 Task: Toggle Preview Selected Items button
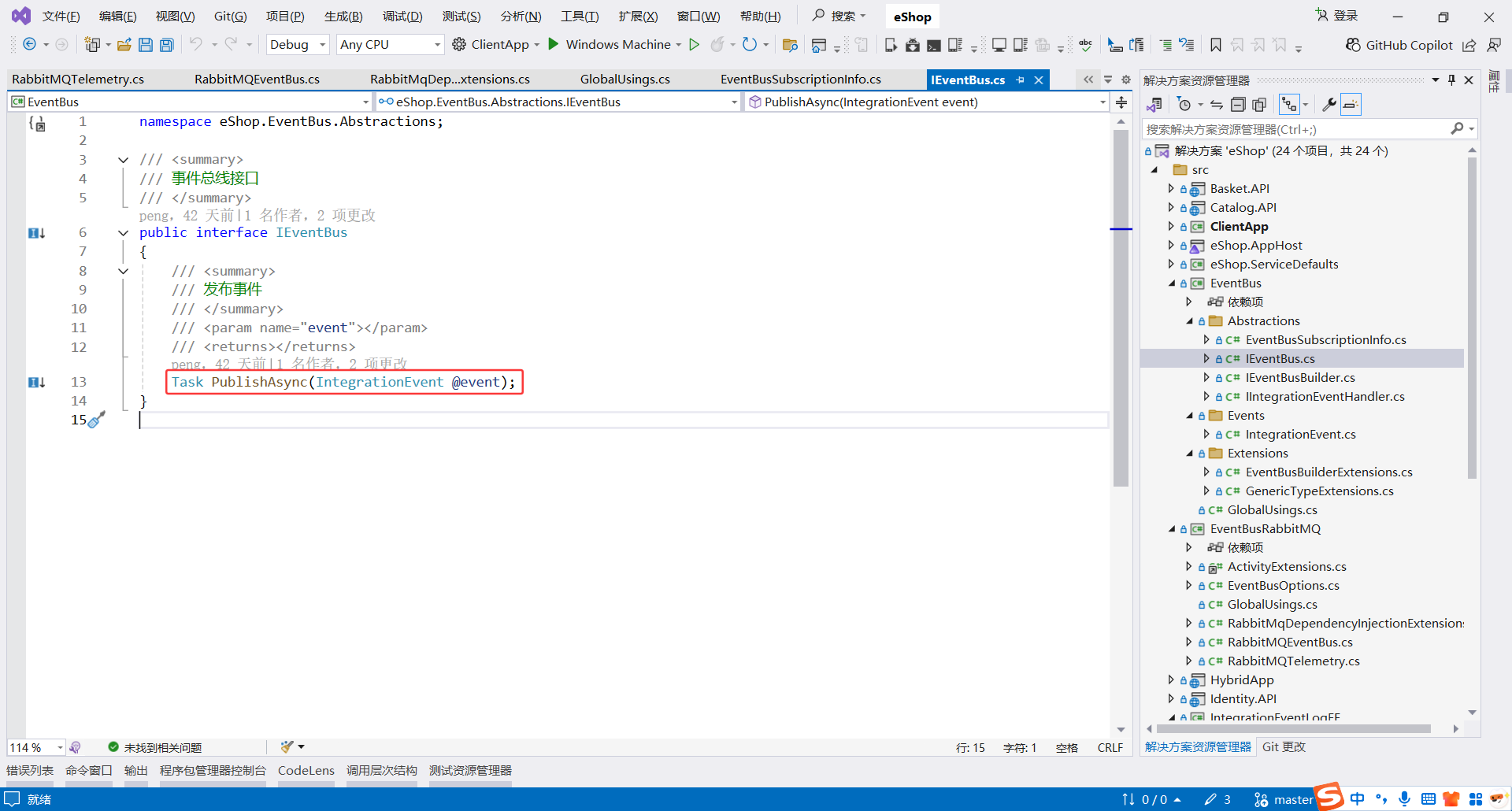click(1351, 105)
